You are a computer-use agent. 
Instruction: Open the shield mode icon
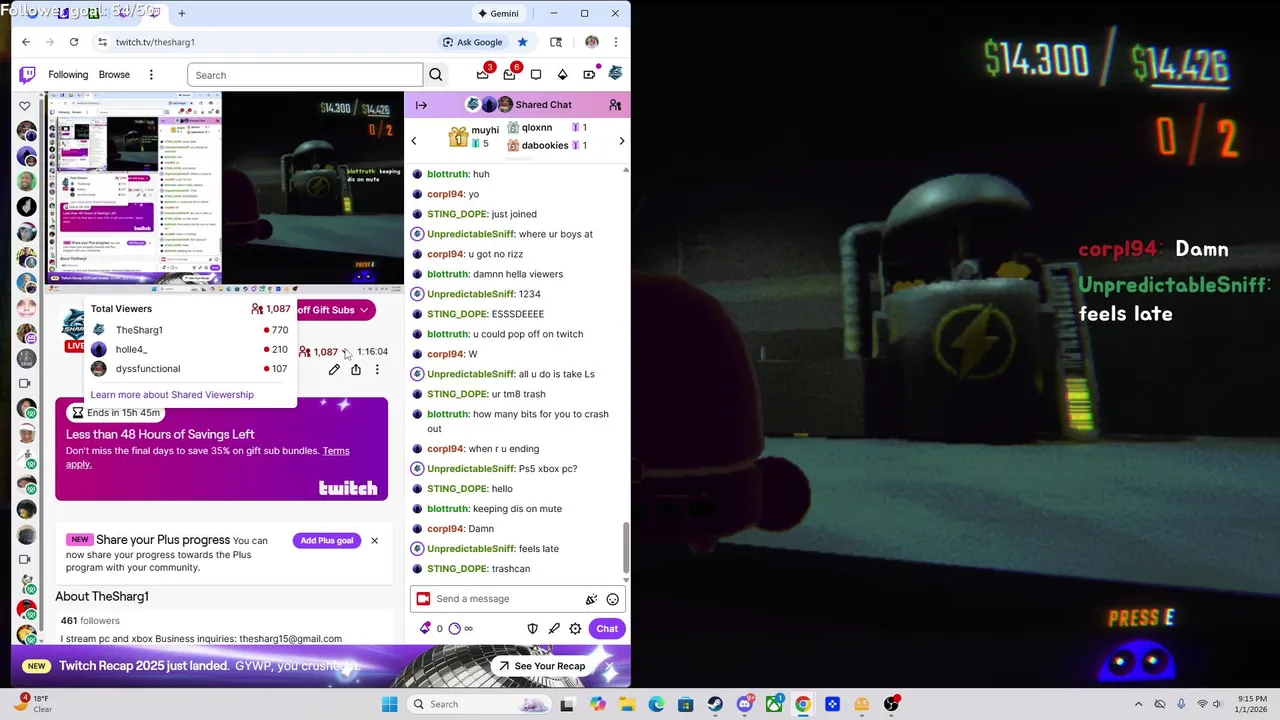[532, 629]
